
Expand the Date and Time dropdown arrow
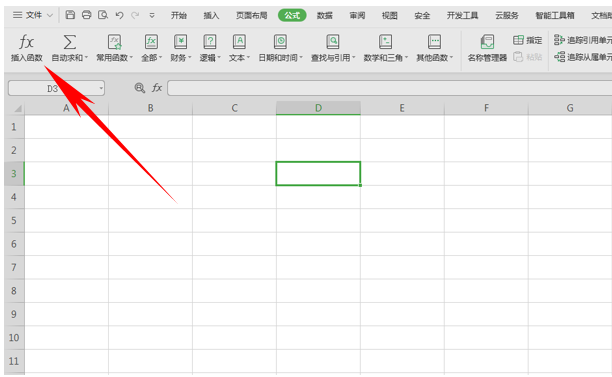point(301,58)
